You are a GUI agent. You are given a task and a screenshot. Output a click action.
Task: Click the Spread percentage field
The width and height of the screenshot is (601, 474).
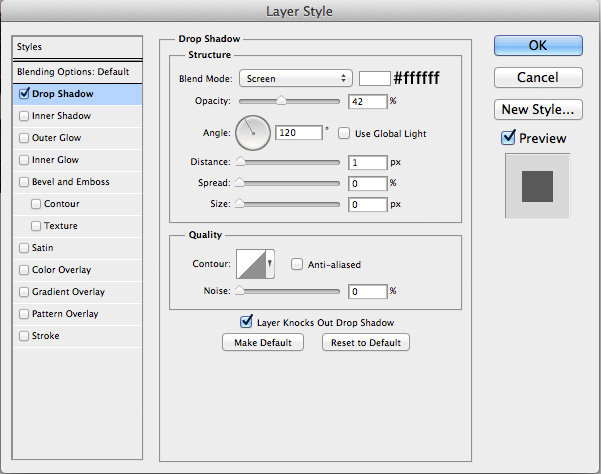tap(368, 184)
